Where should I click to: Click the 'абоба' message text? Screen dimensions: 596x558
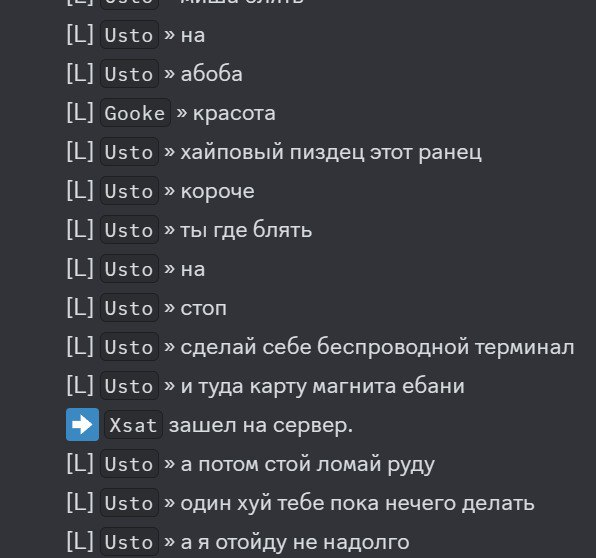pyautogui.click(x=211, y=74)
